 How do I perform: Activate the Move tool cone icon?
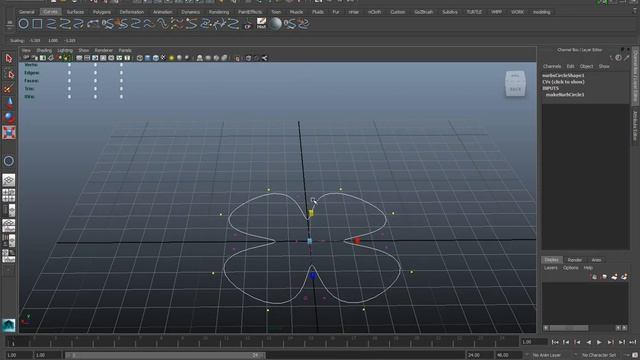coord(9,102)
